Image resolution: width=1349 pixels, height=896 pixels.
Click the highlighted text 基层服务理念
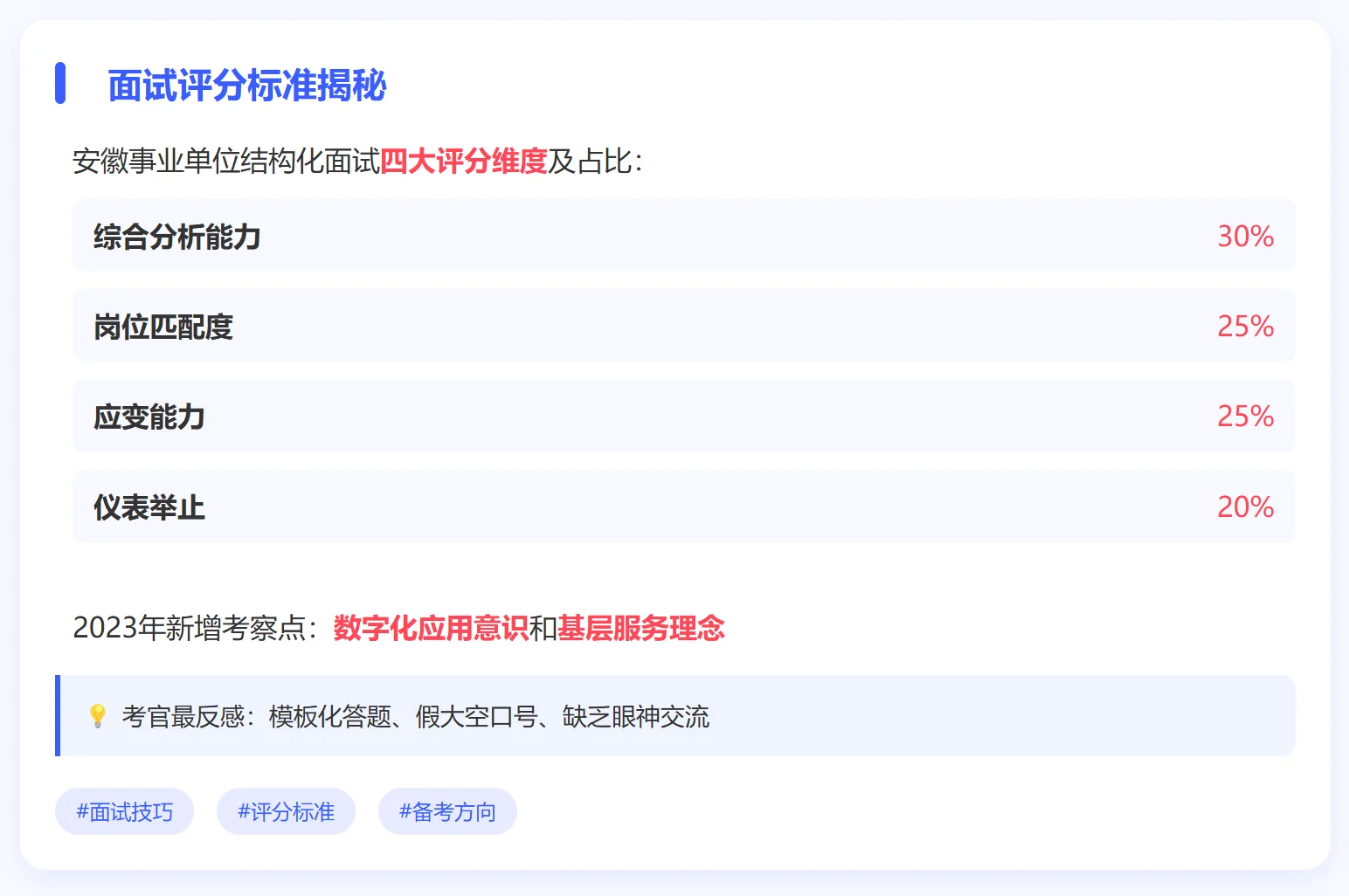point(641,628)
